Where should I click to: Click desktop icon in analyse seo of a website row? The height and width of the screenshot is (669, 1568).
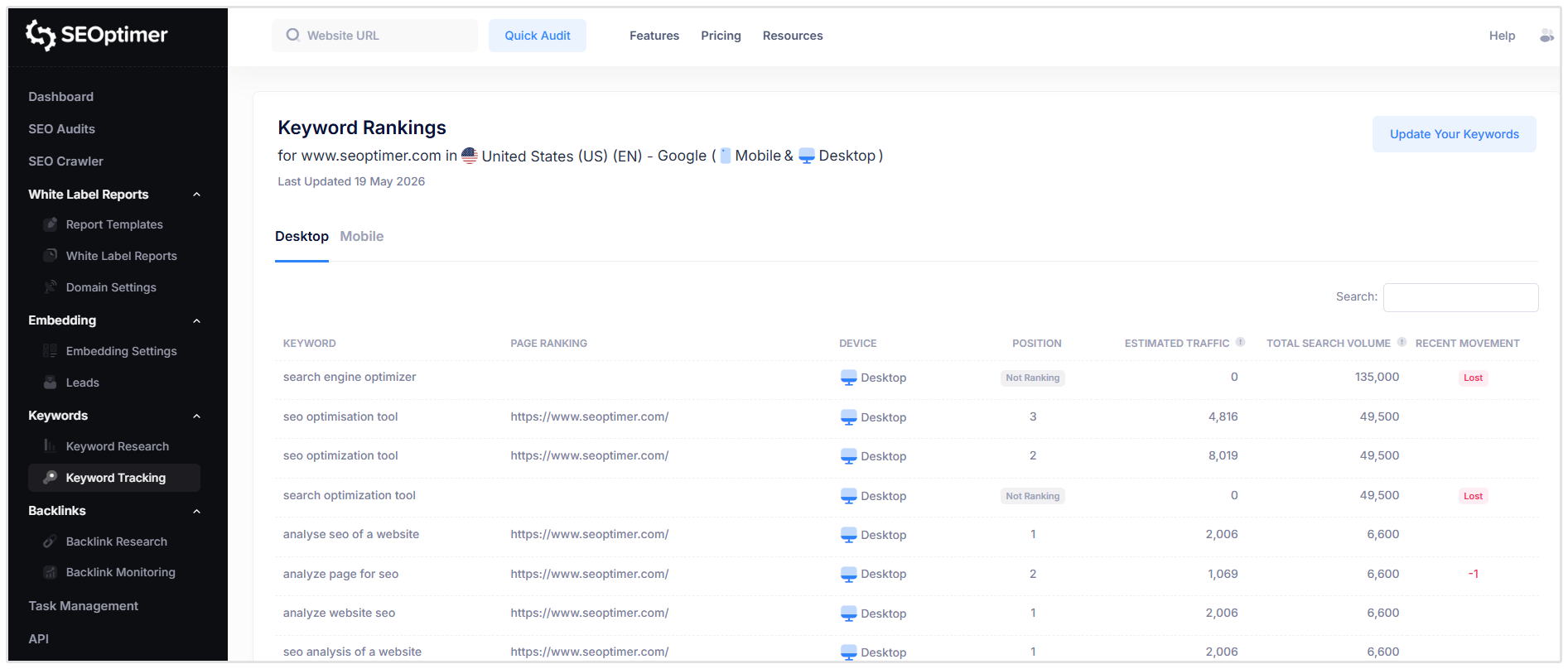[848, 535]
